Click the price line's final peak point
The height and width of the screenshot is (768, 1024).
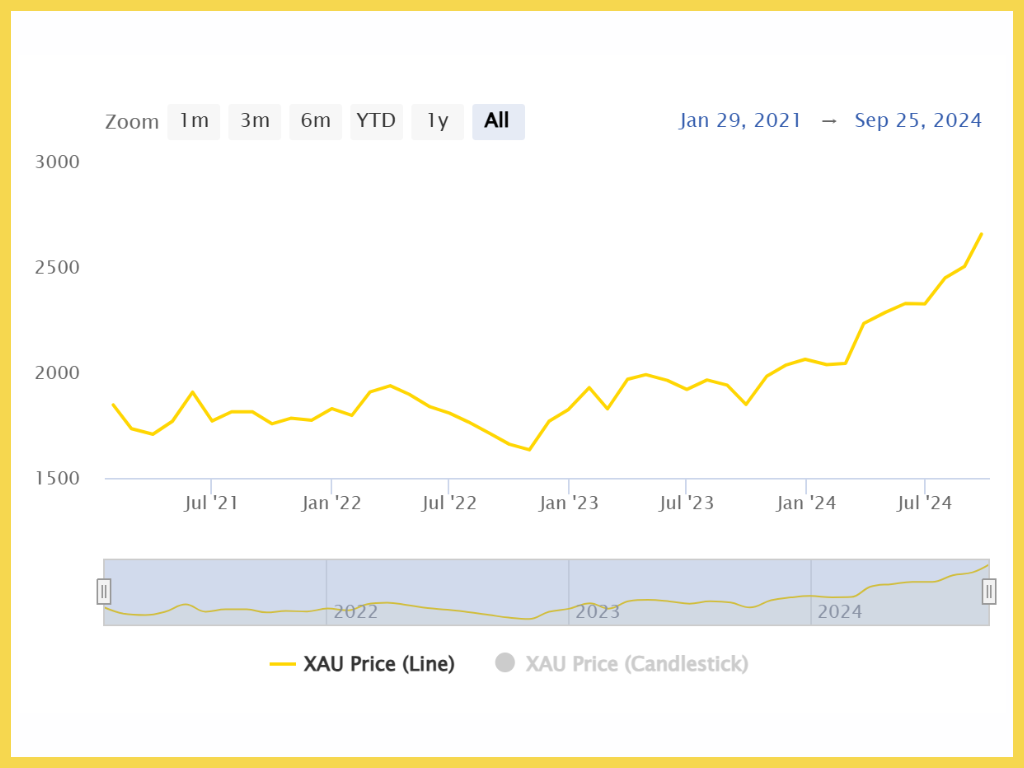981,234
